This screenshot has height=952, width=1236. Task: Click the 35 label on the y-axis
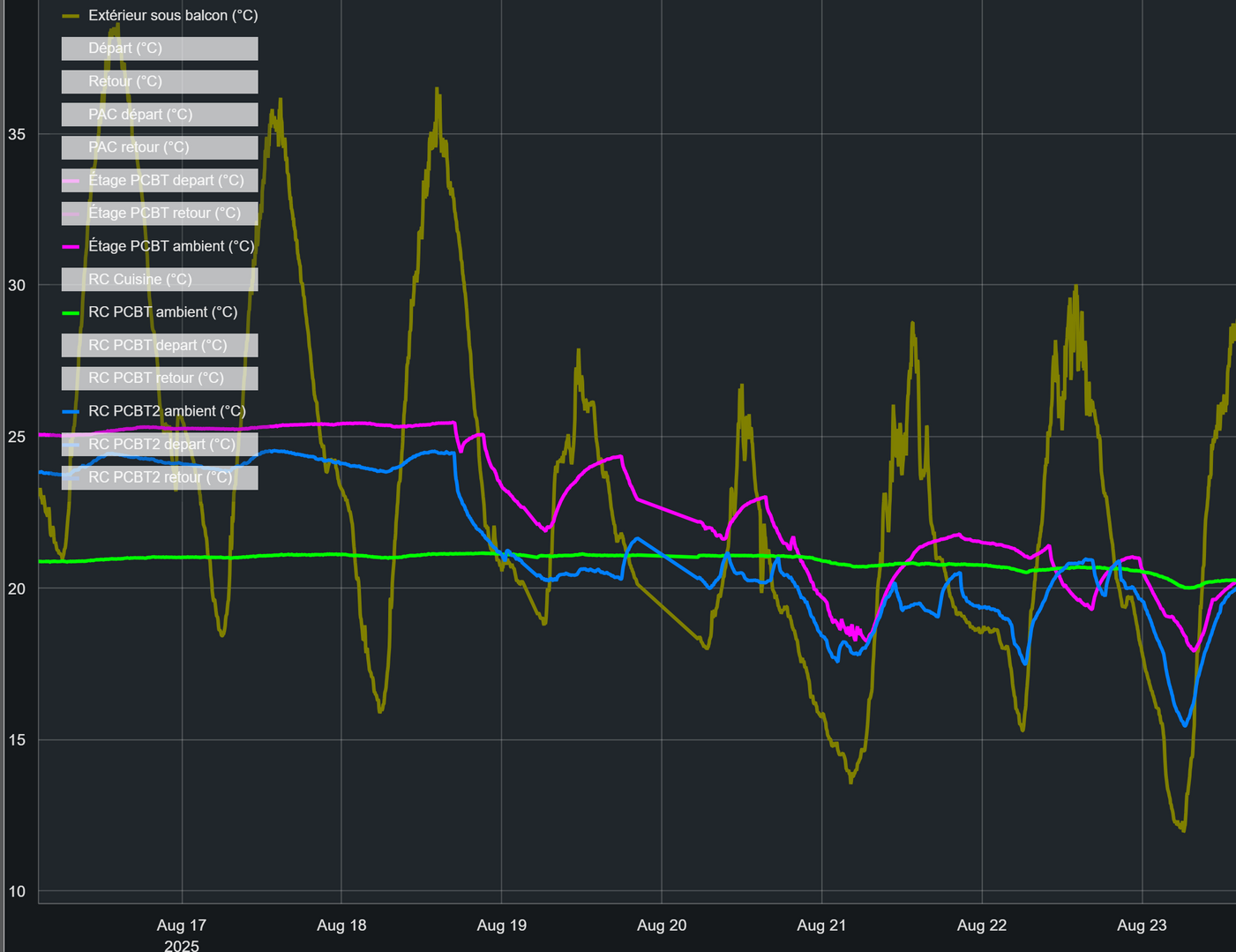click(x=17, y=134)
